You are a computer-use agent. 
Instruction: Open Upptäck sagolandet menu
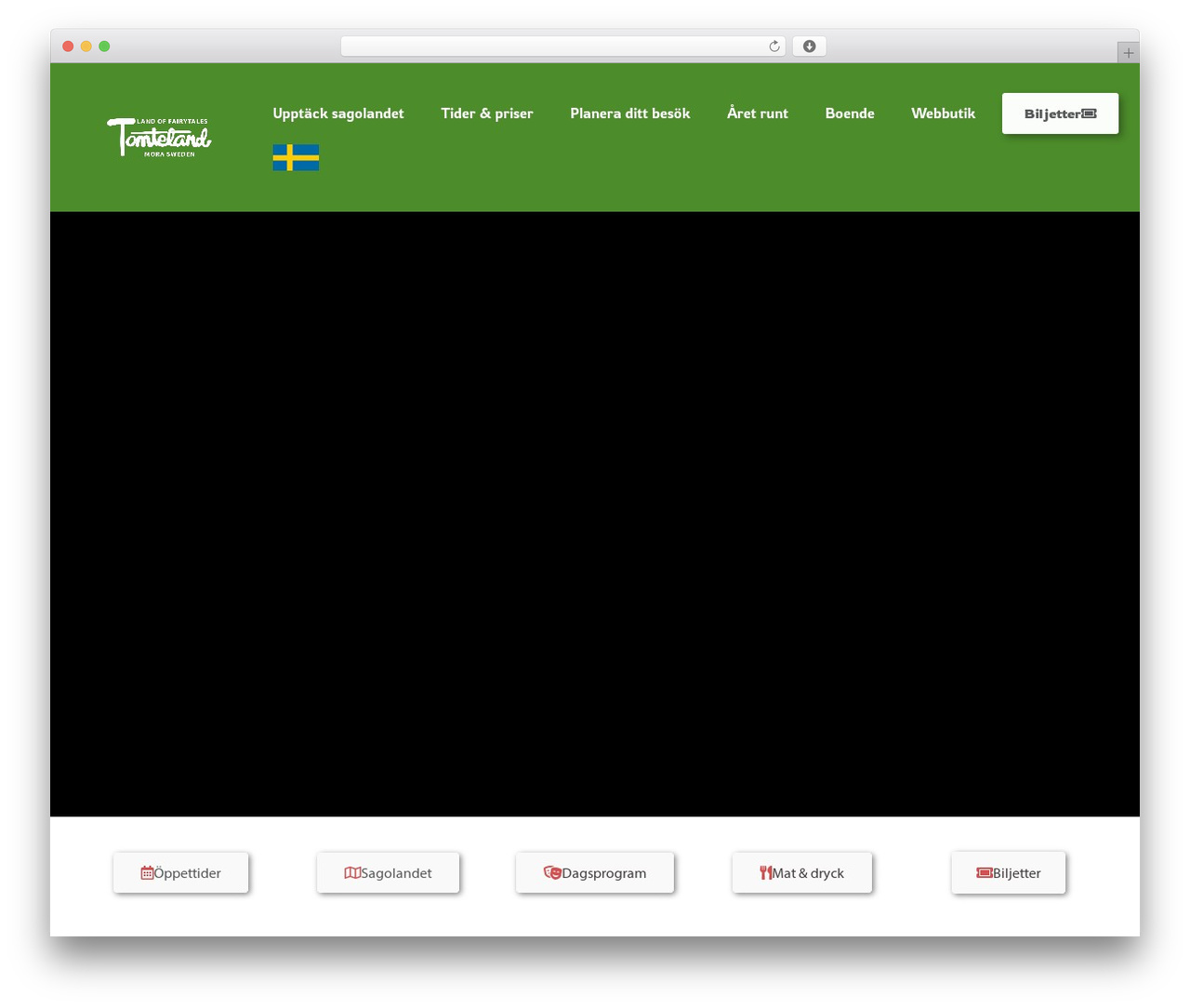[x=338, y=113]
